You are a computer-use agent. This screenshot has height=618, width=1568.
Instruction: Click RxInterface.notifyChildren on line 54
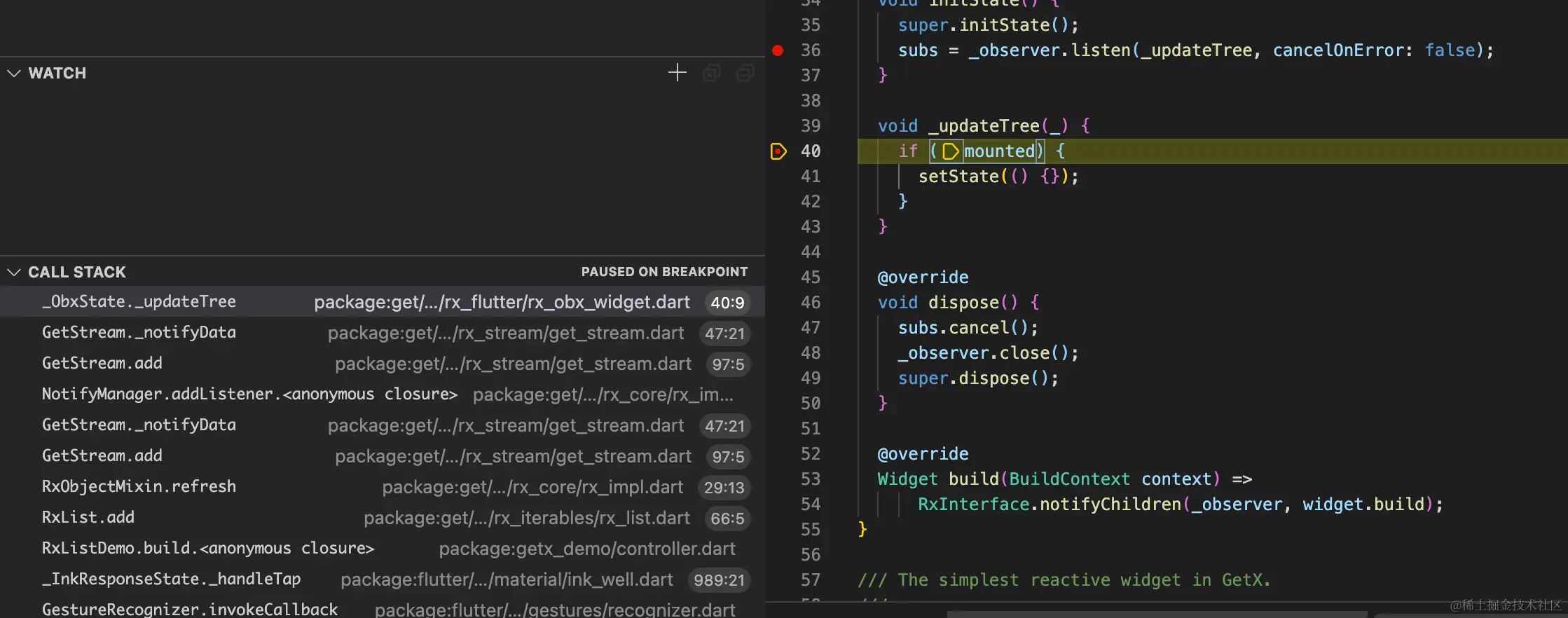point(1050,504)
